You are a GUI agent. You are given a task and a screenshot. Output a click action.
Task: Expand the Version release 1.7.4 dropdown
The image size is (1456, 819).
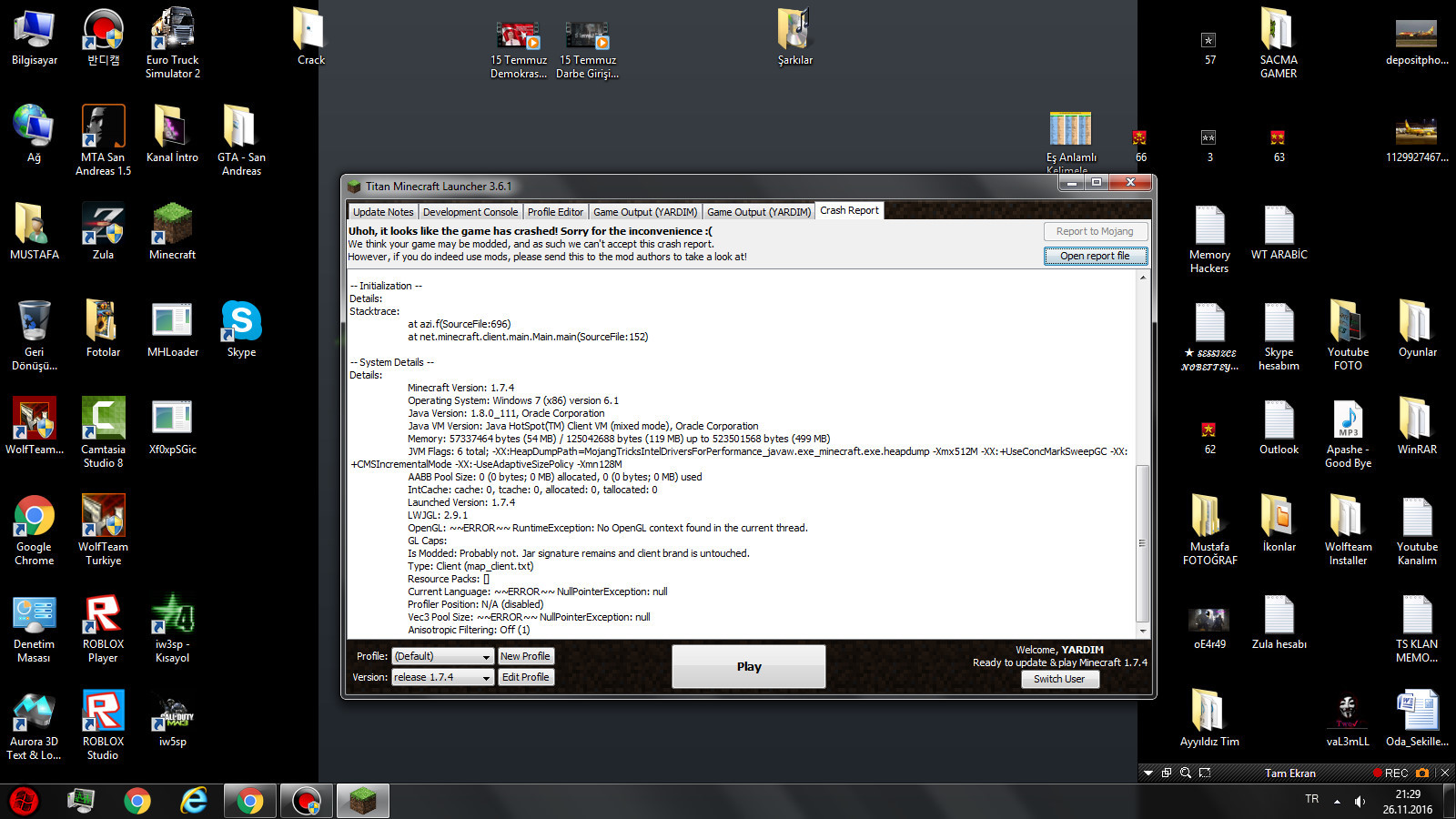pyautogui.click(x=442, y=677)
